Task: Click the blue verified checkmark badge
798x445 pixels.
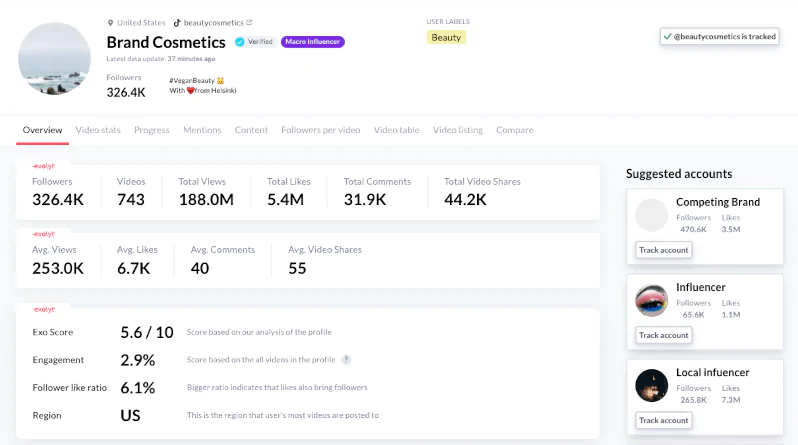Action: pyautogui.click(x=240, y=42)
